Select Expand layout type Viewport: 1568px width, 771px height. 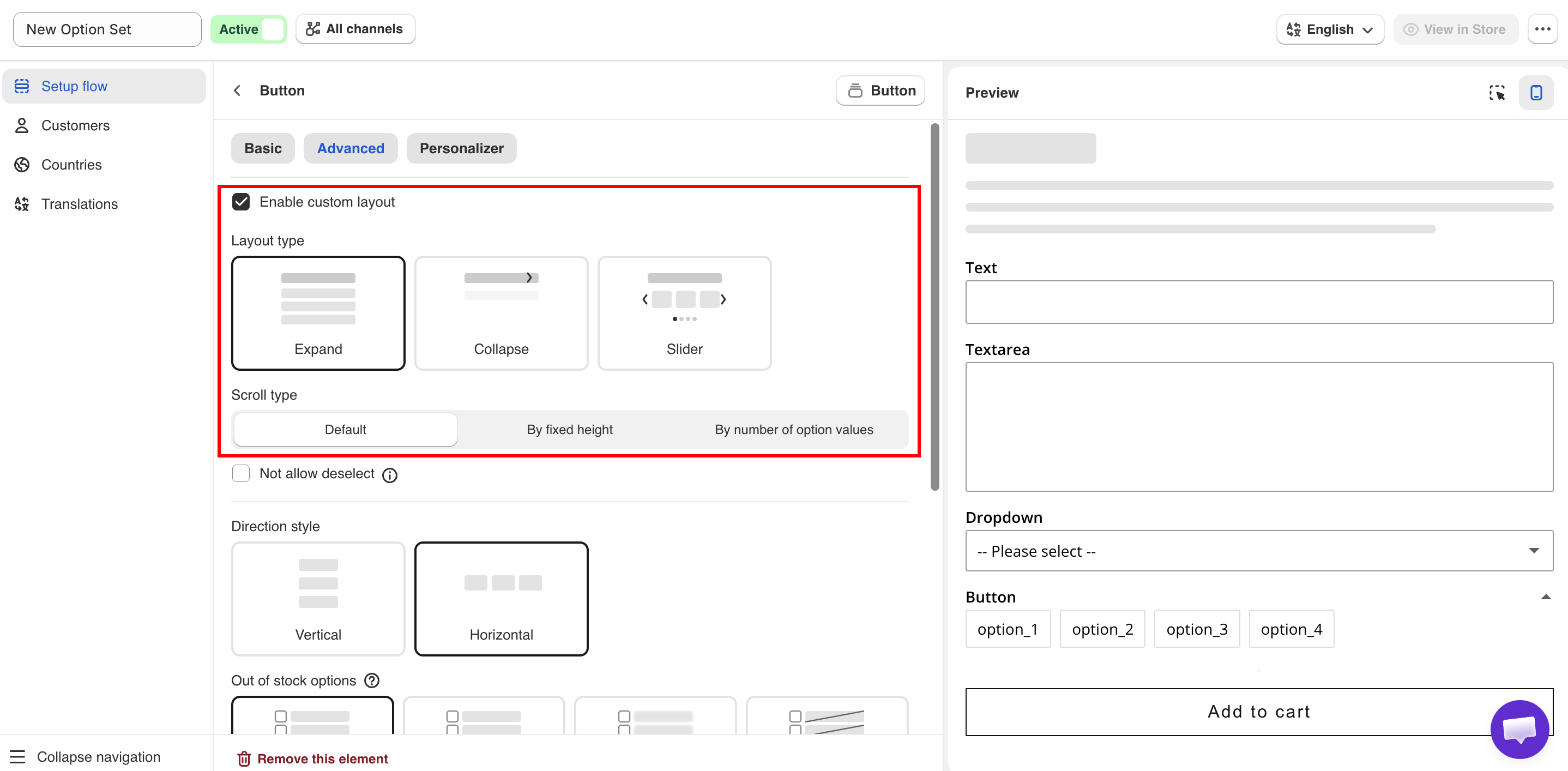coord(318,313)
